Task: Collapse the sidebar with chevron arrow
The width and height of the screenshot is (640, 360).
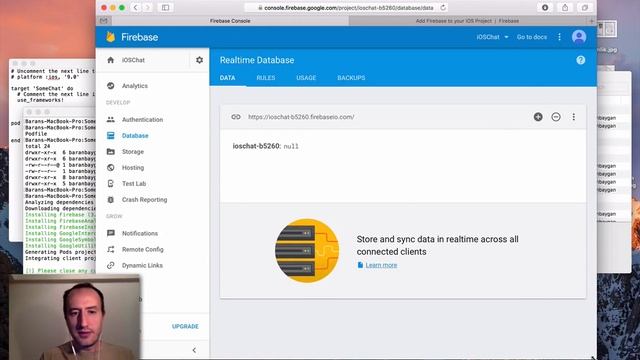Action: click(194, 350)
